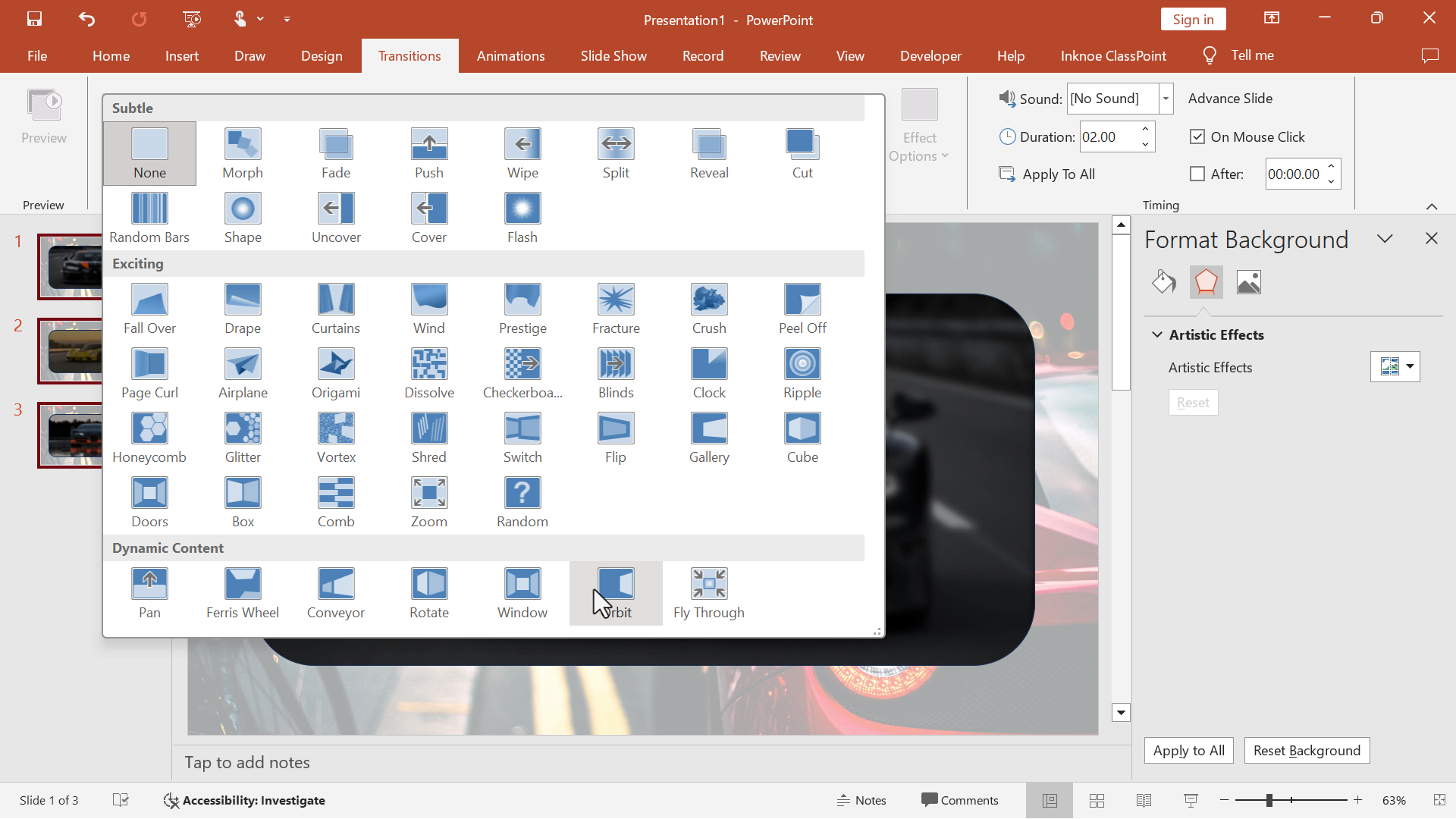Screen dimensions: 1456x819
Task: Enable After slide advance timing
Action: (1197, 174)
